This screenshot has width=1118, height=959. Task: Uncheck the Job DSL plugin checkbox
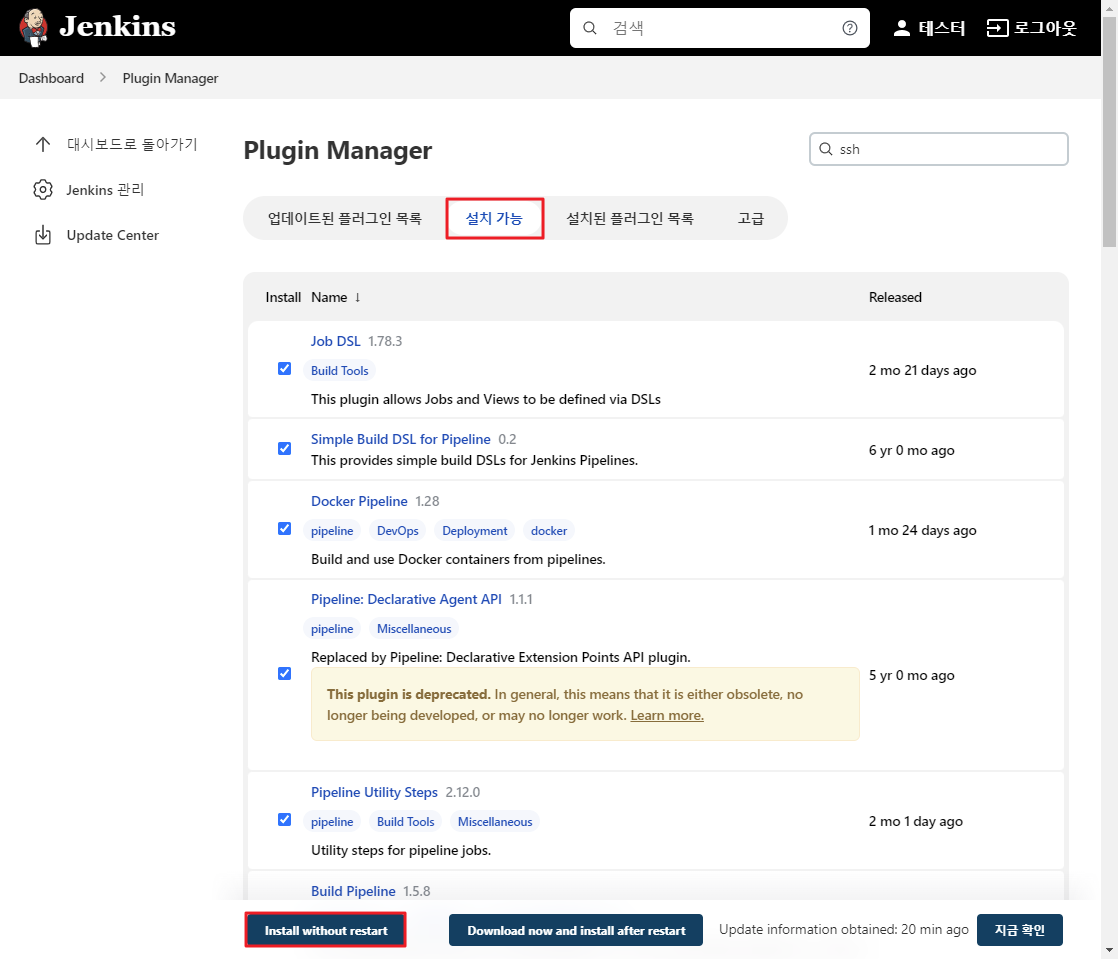pos(284,369)
